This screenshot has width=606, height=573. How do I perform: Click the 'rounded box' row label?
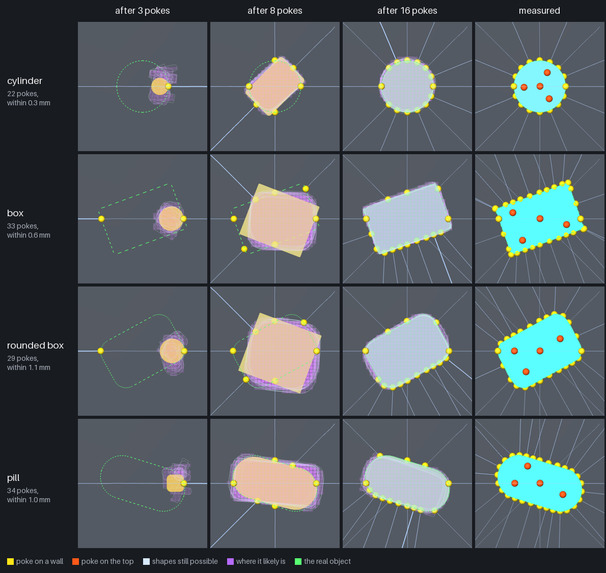35,345
